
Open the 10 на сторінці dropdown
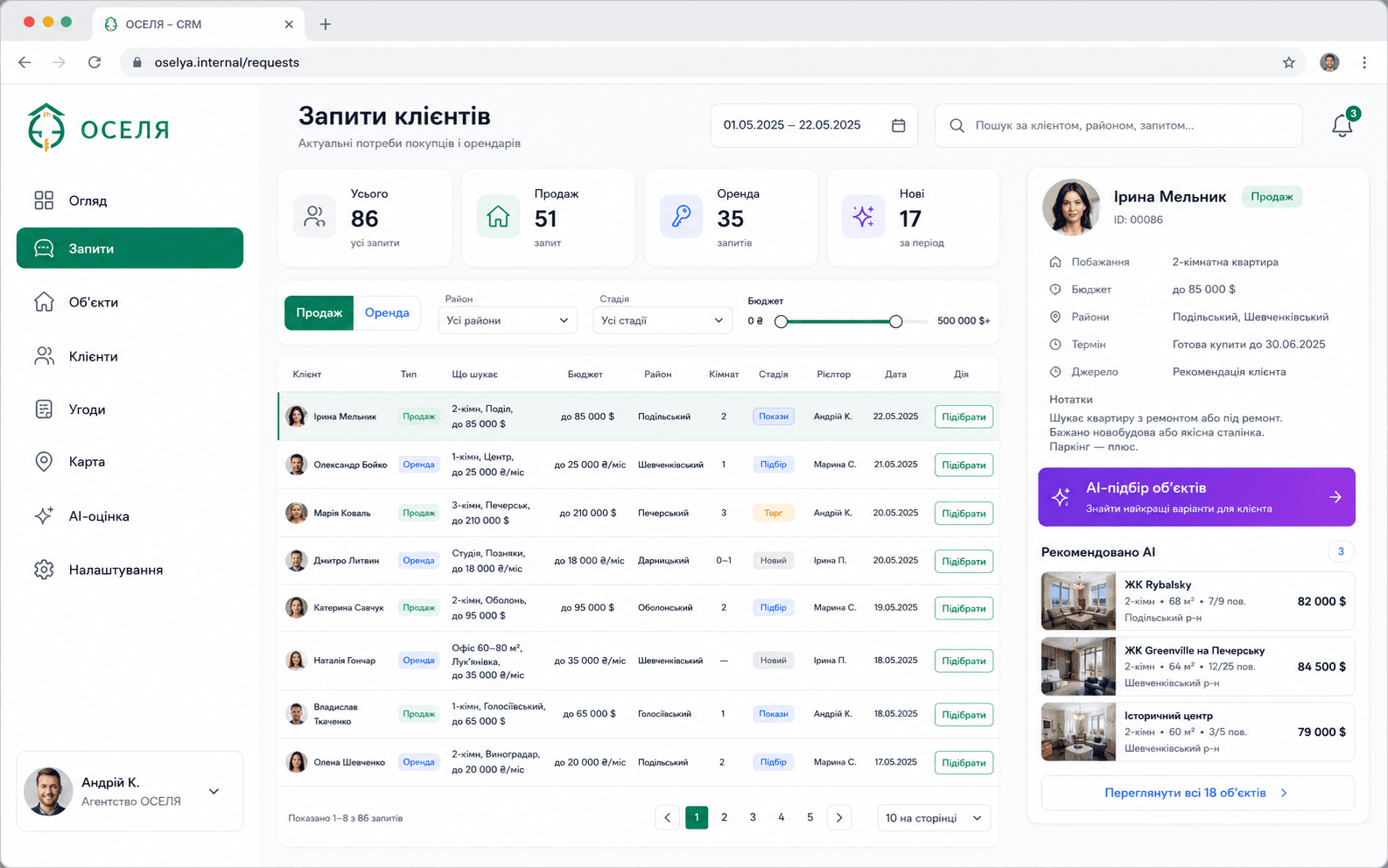(x=934, y=818)
